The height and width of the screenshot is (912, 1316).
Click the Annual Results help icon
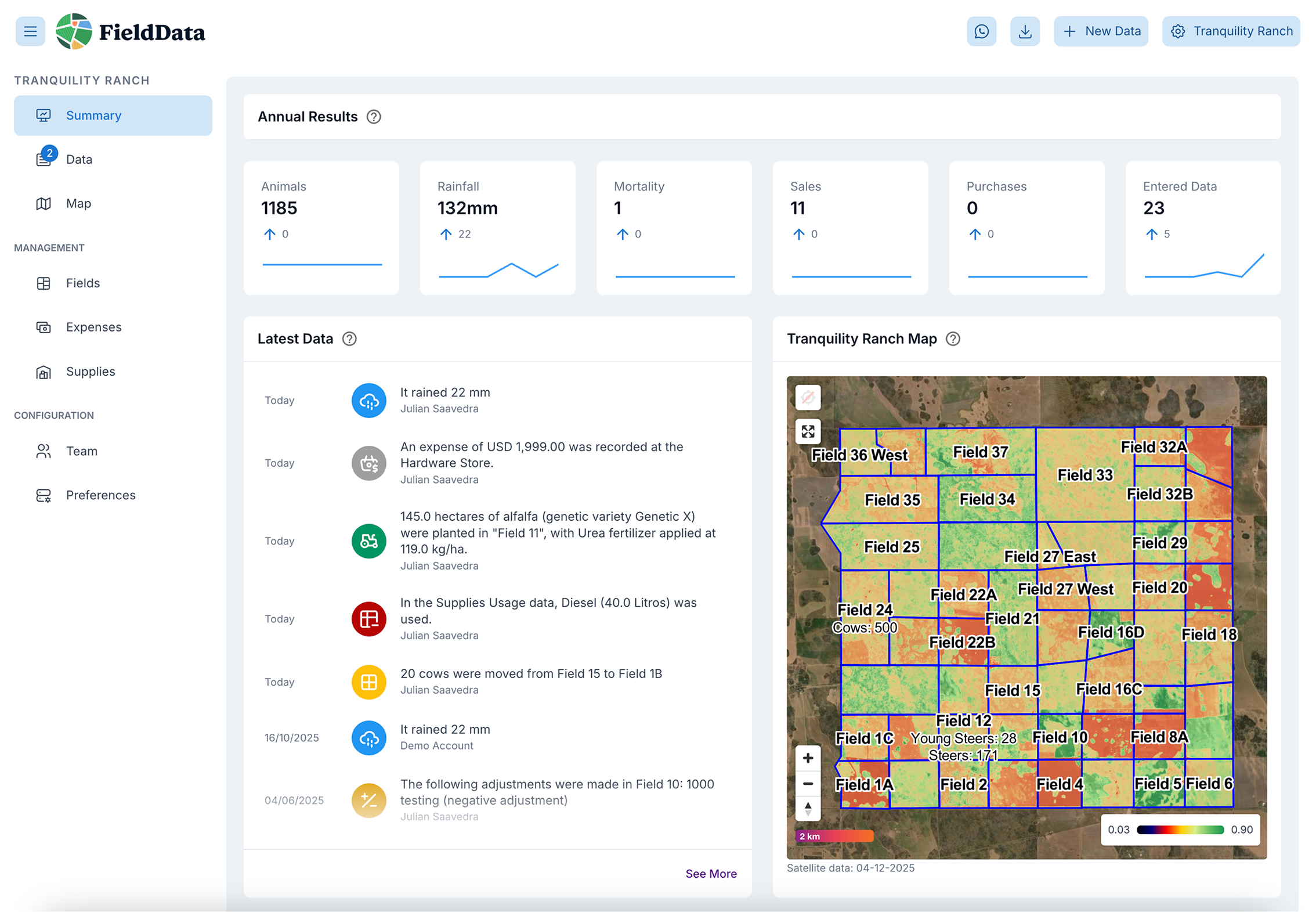pyautogui.click(x=374, y=117)
